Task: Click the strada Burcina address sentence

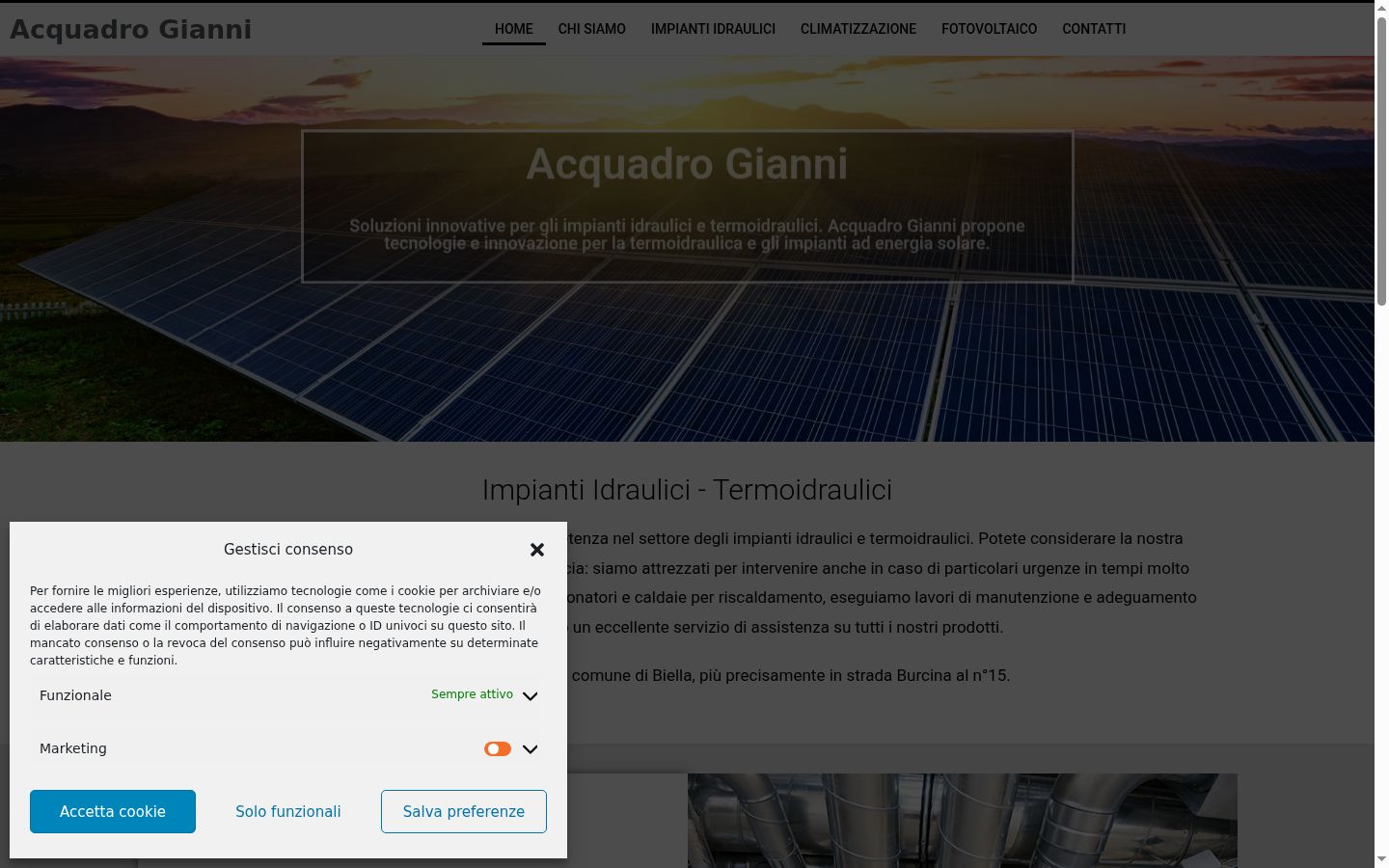Action: pyautogui.click(x=790, y=676)
